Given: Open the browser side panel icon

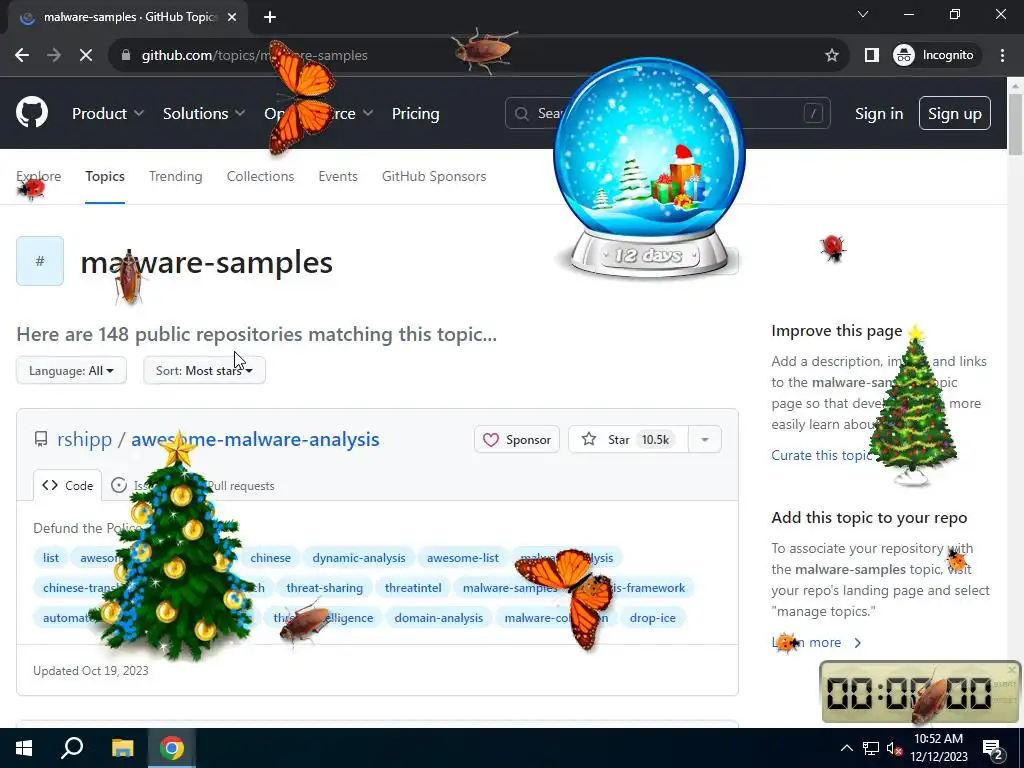Looking at the screenshot, I should coord(871,56).
